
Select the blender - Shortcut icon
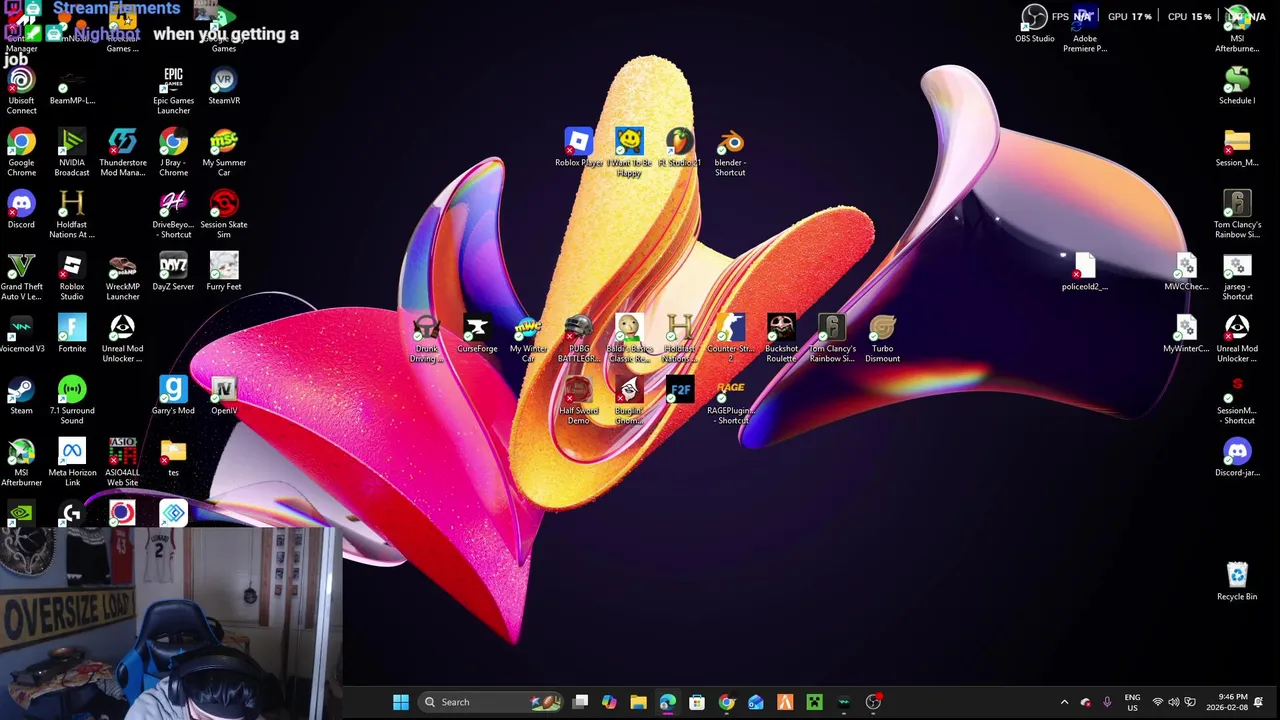[730, 152]
